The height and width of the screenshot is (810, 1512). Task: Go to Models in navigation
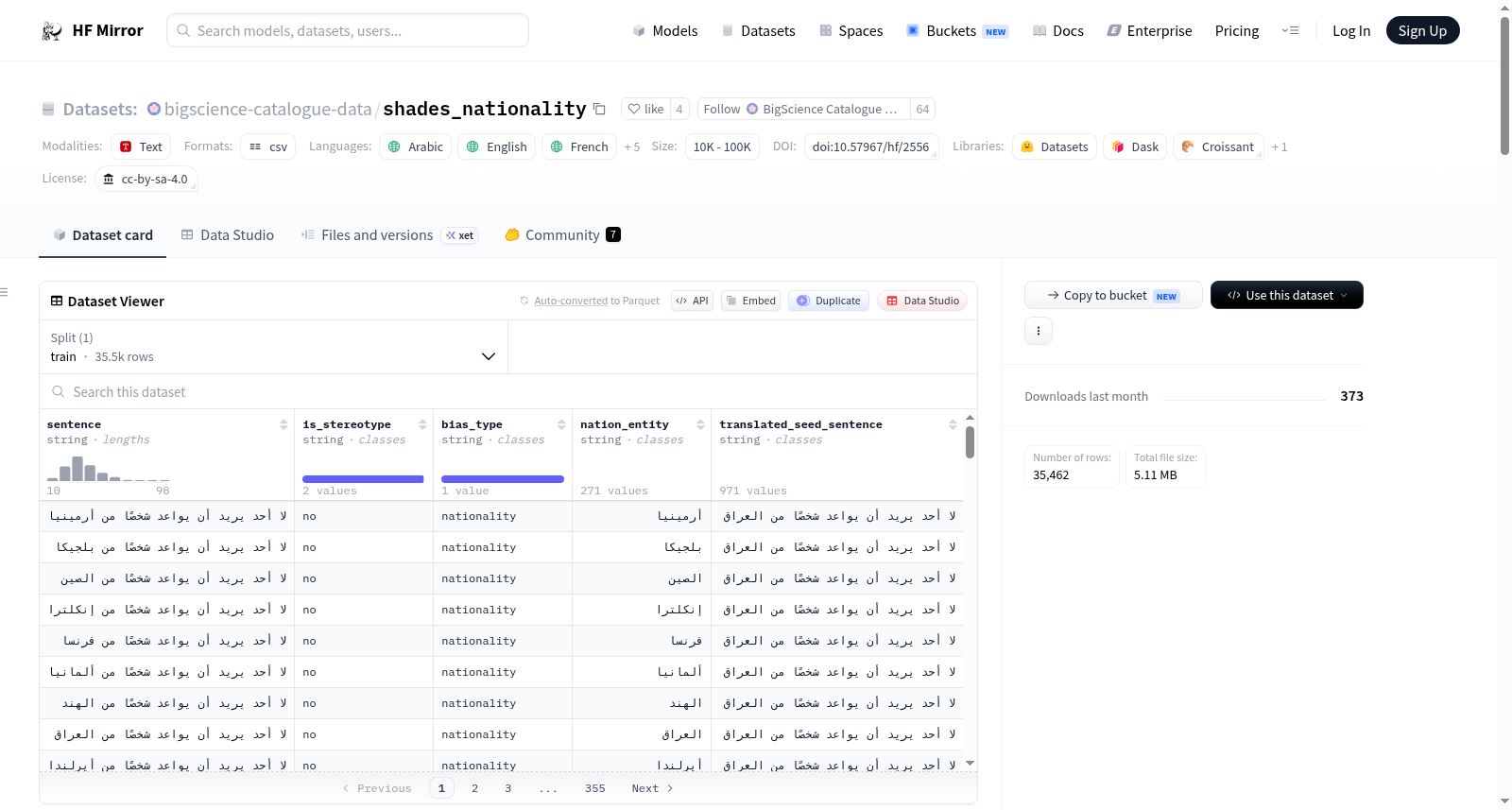[665, 31]
